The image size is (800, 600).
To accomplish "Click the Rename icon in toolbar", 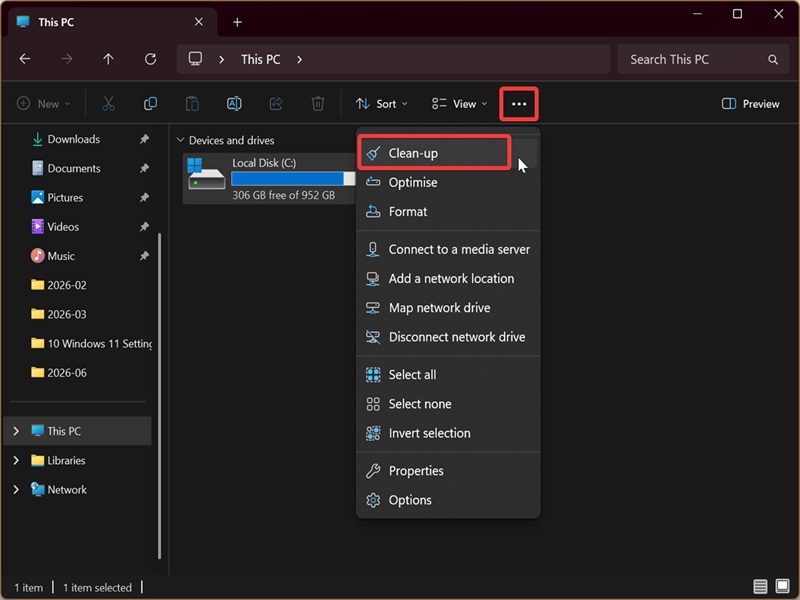I will pos(234,104).
